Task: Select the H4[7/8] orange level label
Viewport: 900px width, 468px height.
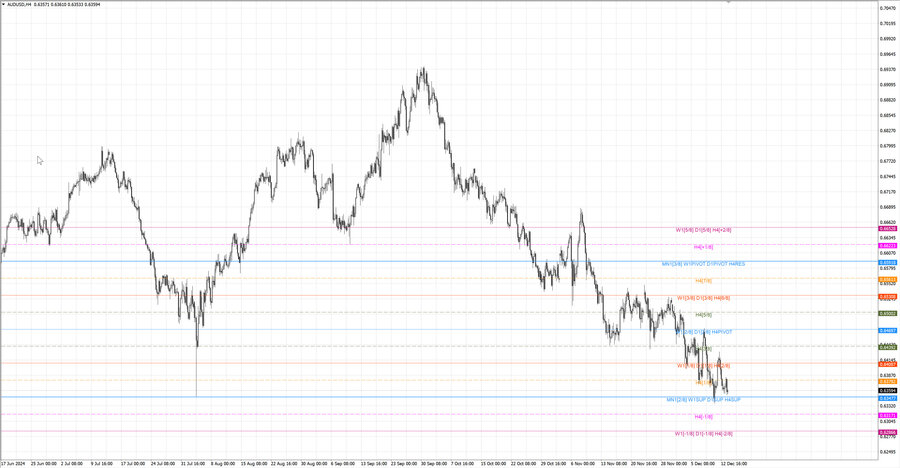Action: [703, 281]
